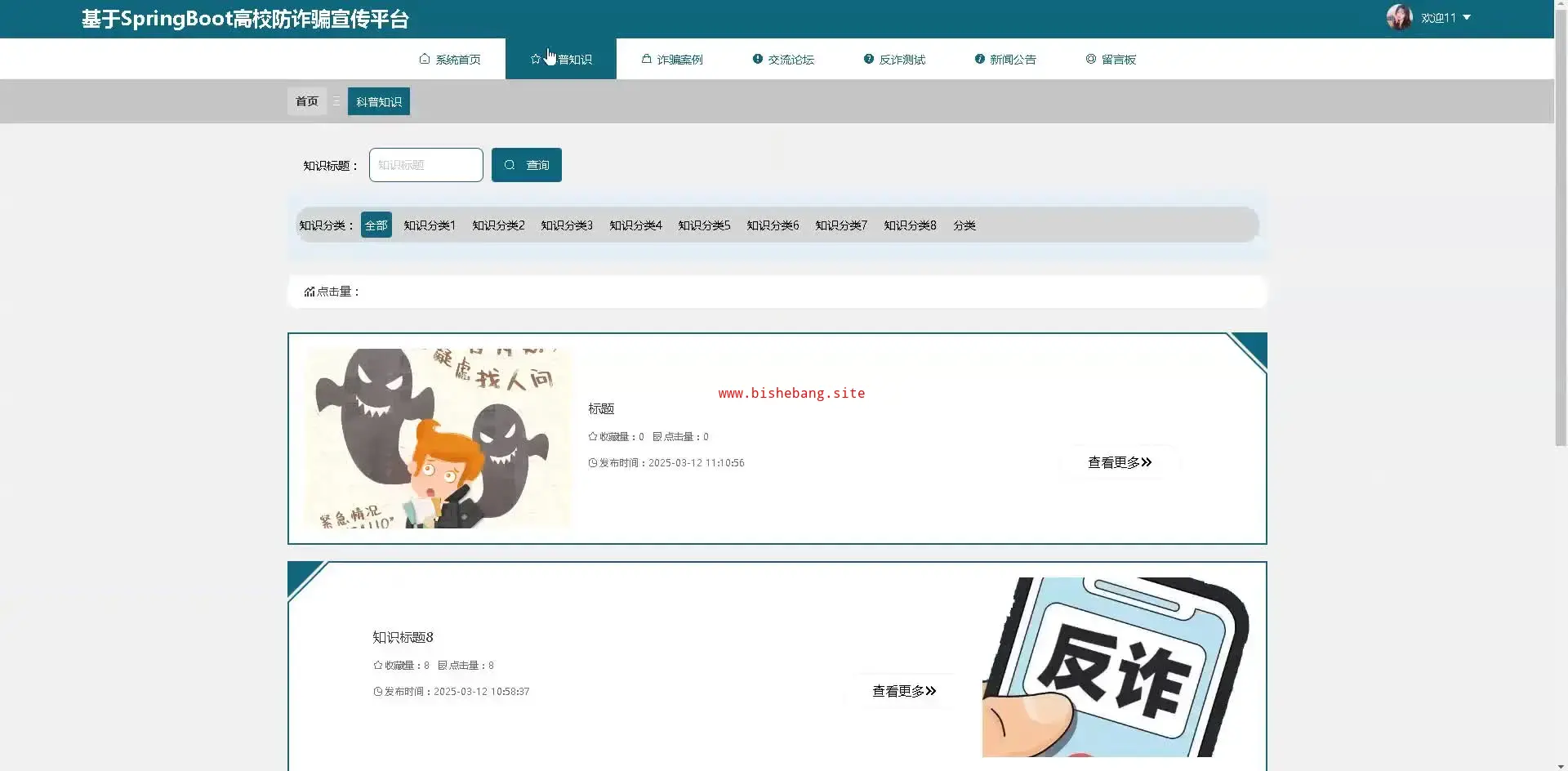
Task: Pick the 知识分类8 filter
Action: 910,225
